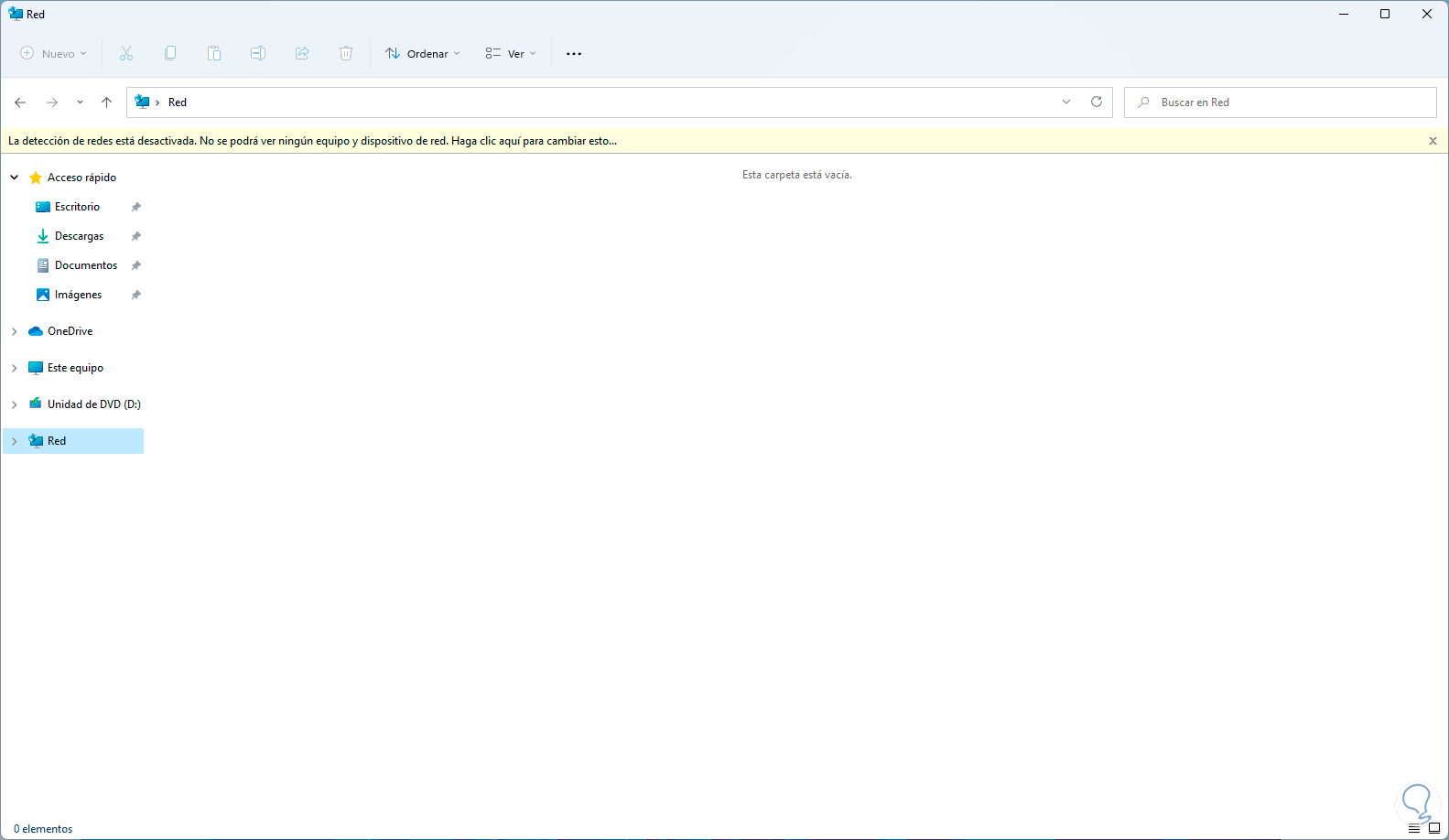
Task: Switch to details view in status bar
Action: [x=1414, y=828]
